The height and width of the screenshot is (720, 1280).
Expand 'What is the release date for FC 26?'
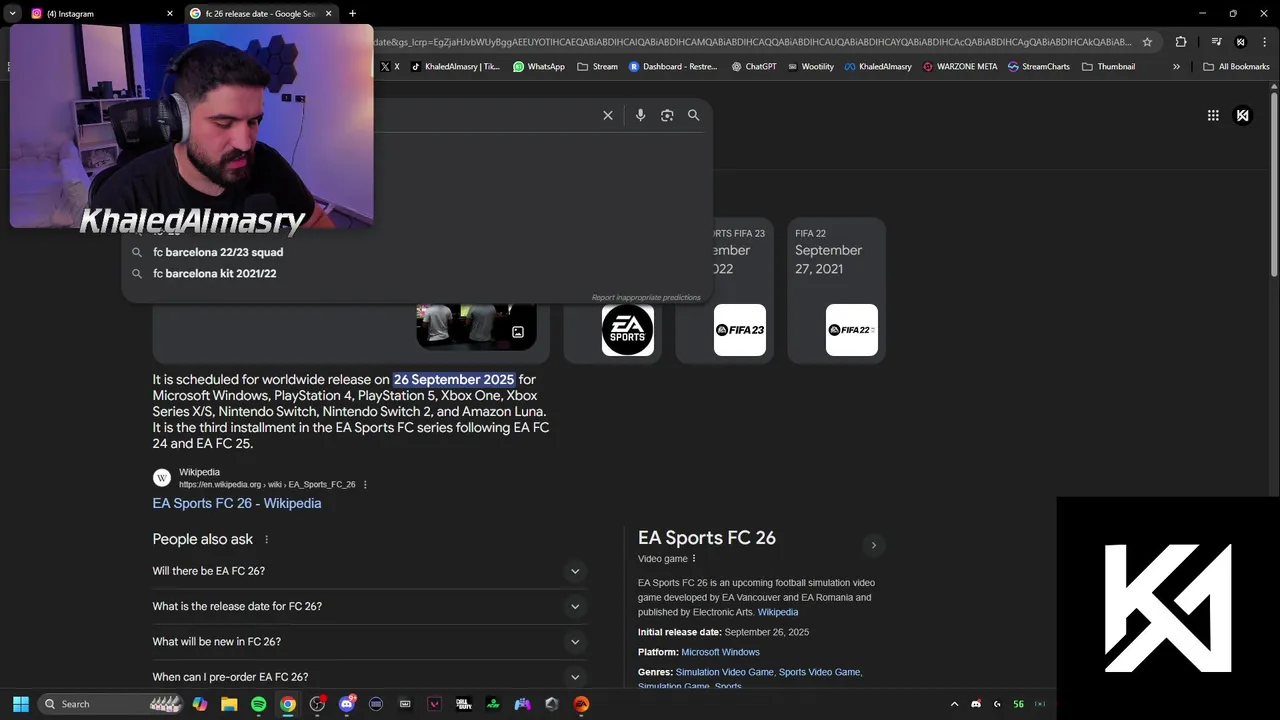pyautogui.click(x=369, y=606)
